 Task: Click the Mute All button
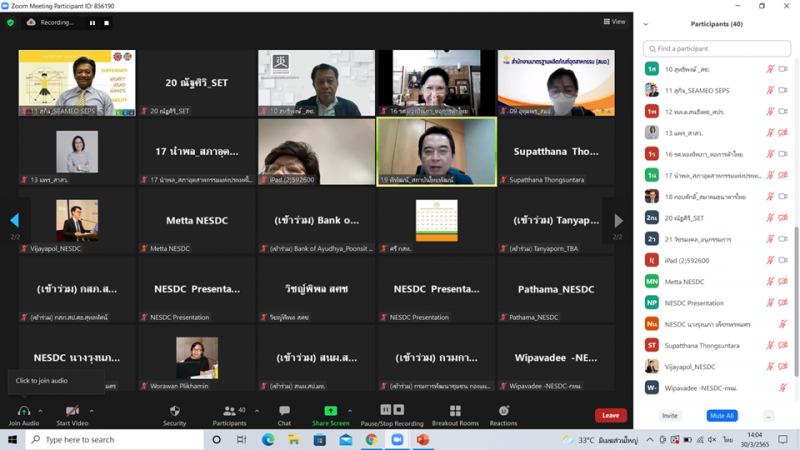[722, 416]
